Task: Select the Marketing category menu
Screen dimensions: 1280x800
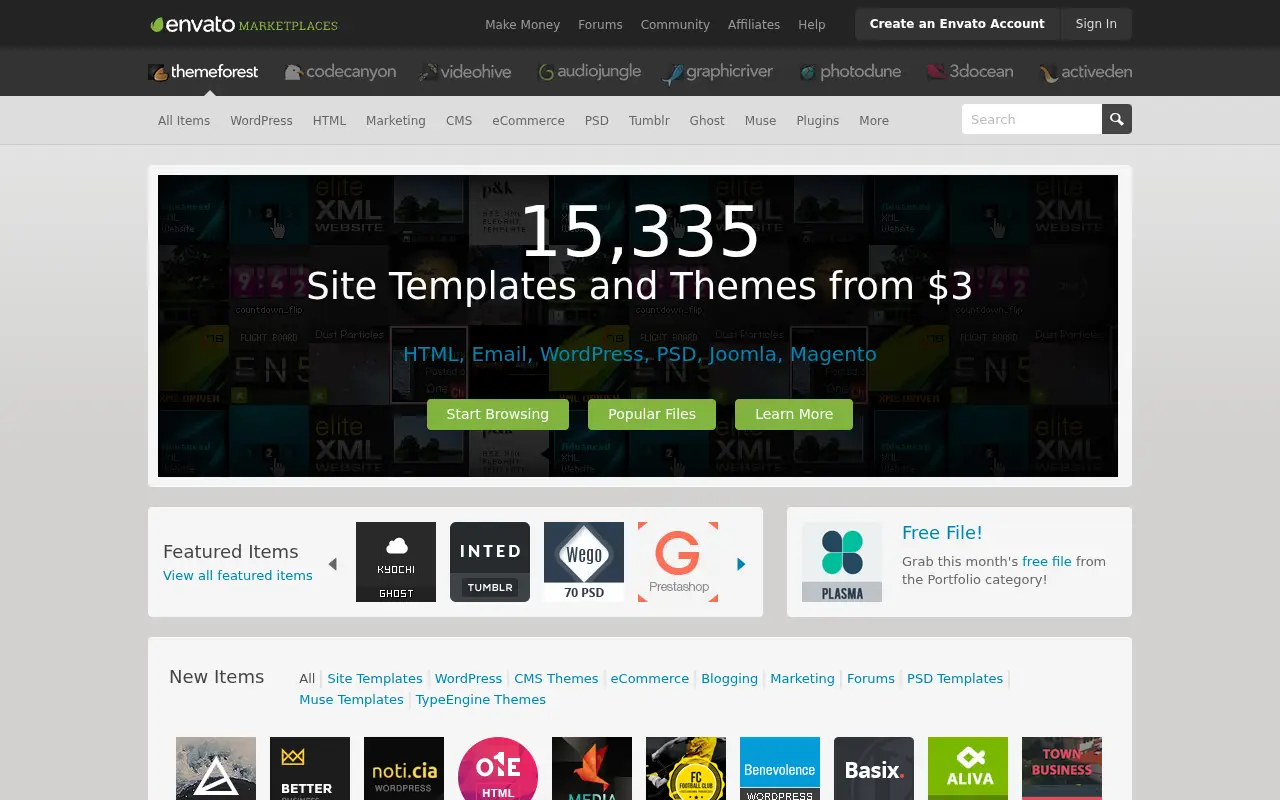Action: pos(396,120)
